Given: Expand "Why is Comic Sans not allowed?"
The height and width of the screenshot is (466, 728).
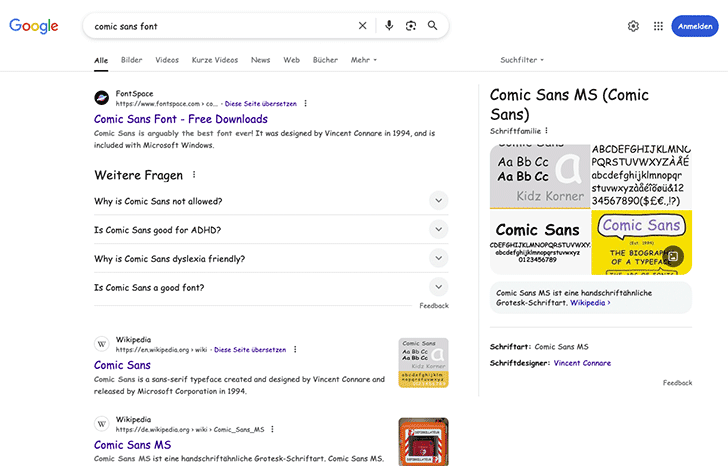Looking at the screenshot, I should click(271, 201).
